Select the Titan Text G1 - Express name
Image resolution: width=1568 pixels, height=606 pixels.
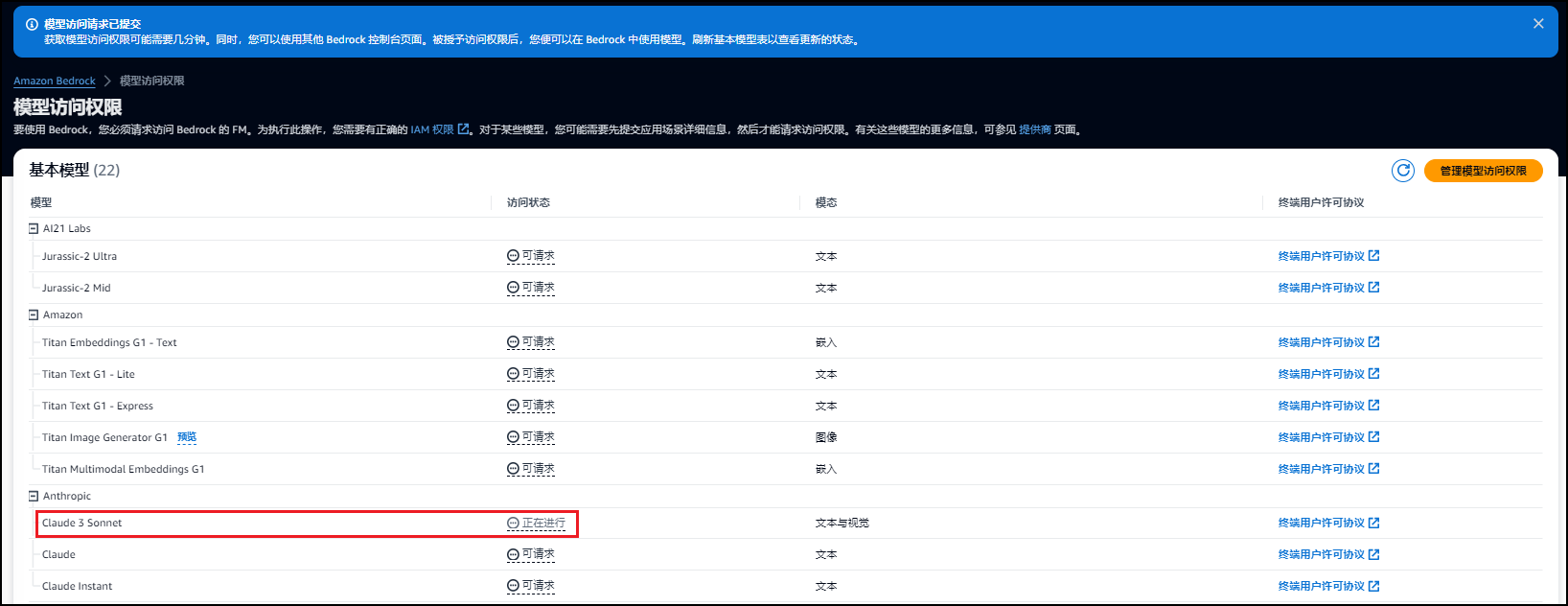[98, 406]
